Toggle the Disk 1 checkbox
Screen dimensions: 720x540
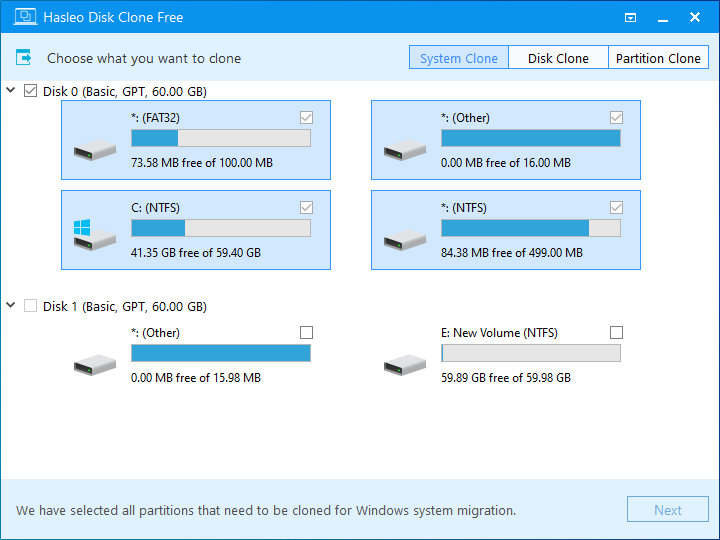point(30,305)
